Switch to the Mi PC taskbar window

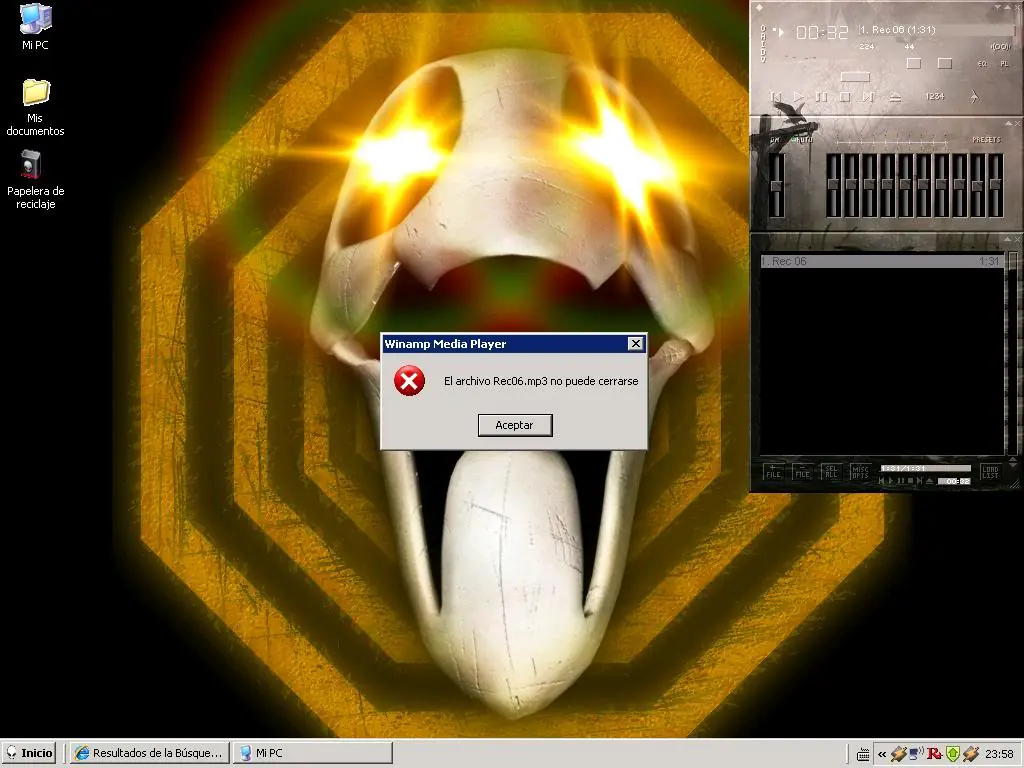313,753
